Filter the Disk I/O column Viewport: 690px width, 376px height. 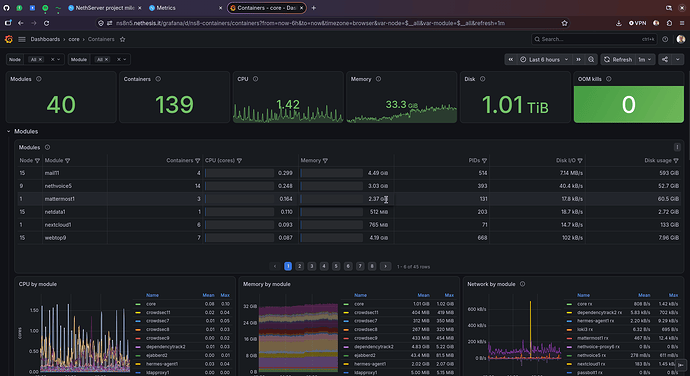click(580, 161)
